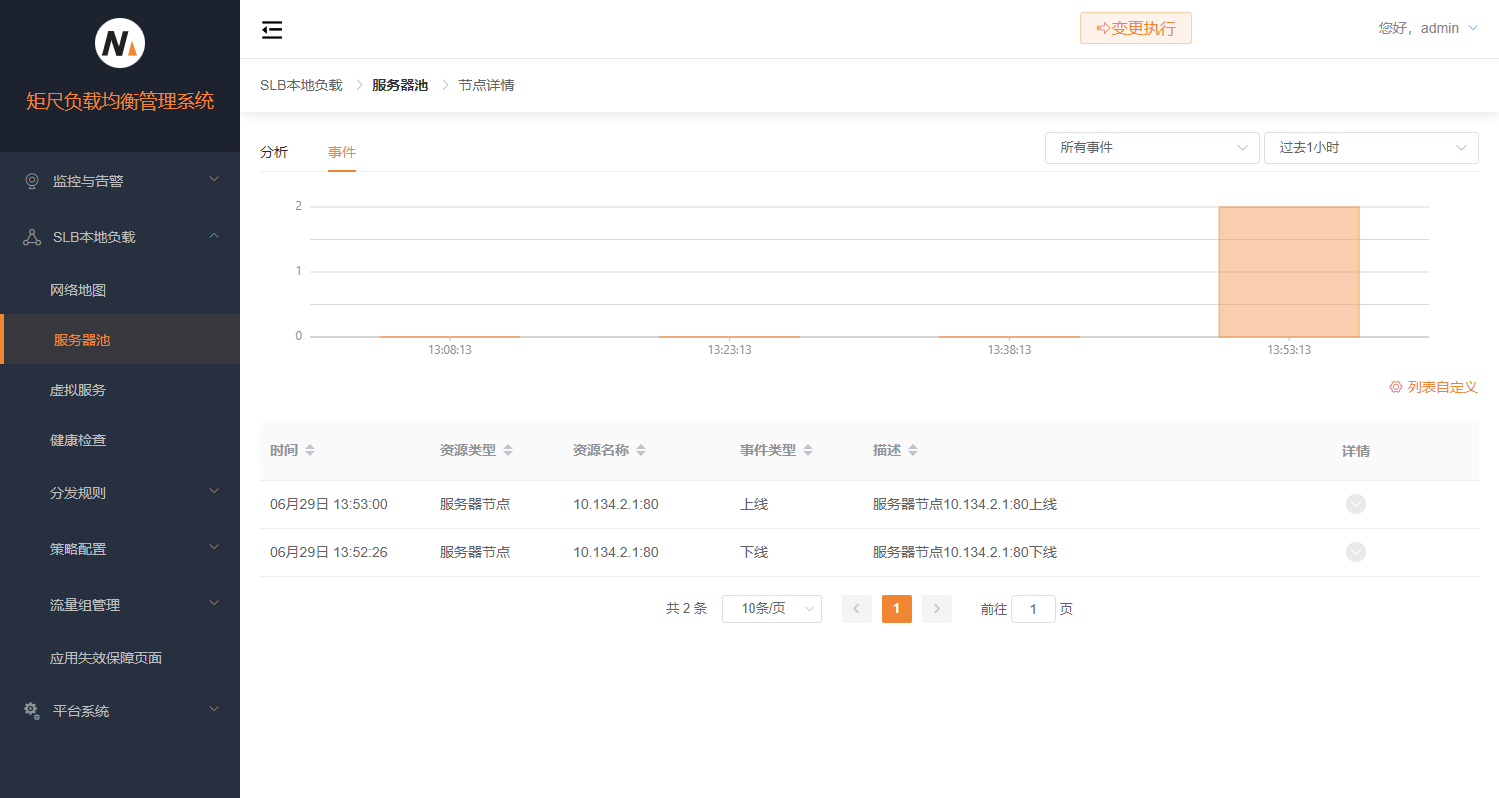Expand details of the 上线 event row

pos(1355,504)
